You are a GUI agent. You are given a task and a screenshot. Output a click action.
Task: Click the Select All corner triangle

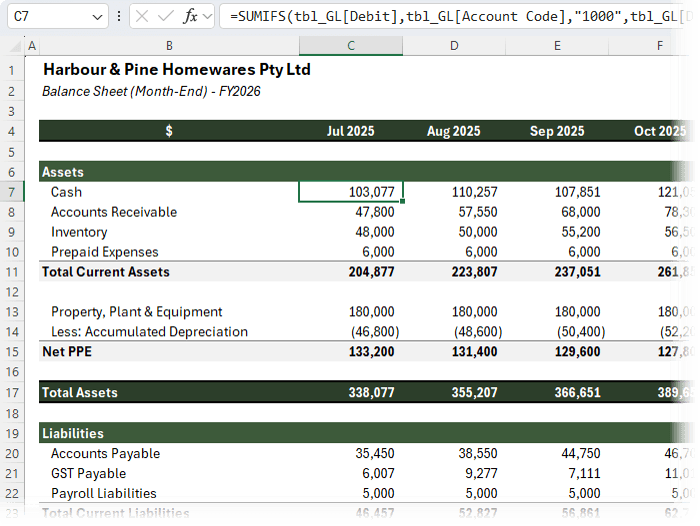tap(16, 46)
